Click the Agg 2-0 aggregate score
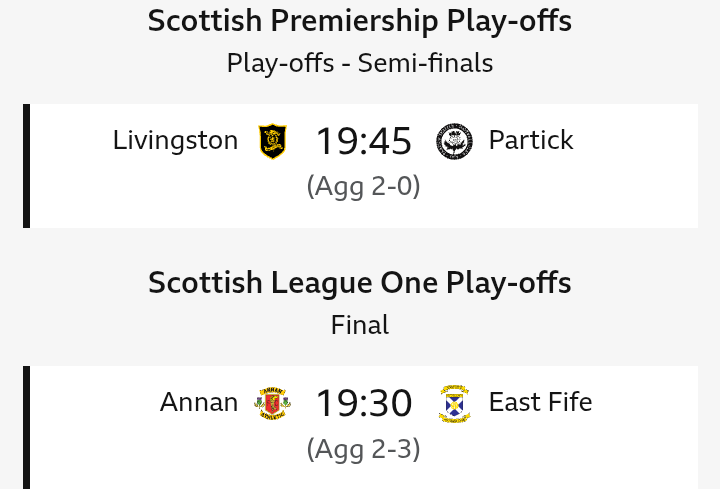Screen dimensions: 720x489 click(363, 186)
